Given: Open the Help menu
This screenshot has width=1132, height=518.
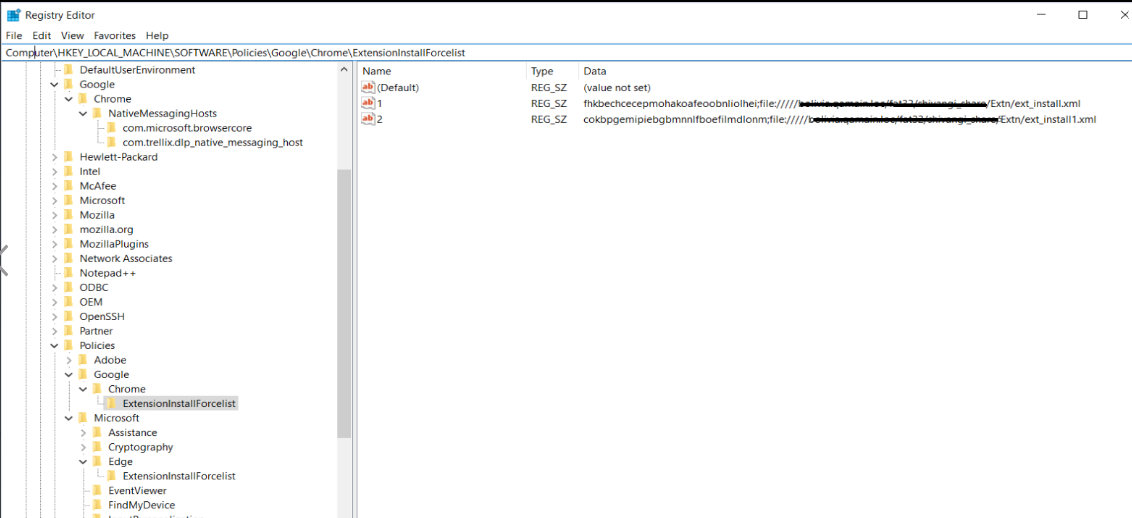Looking at the screenshot, I should [x=157, y=35].
